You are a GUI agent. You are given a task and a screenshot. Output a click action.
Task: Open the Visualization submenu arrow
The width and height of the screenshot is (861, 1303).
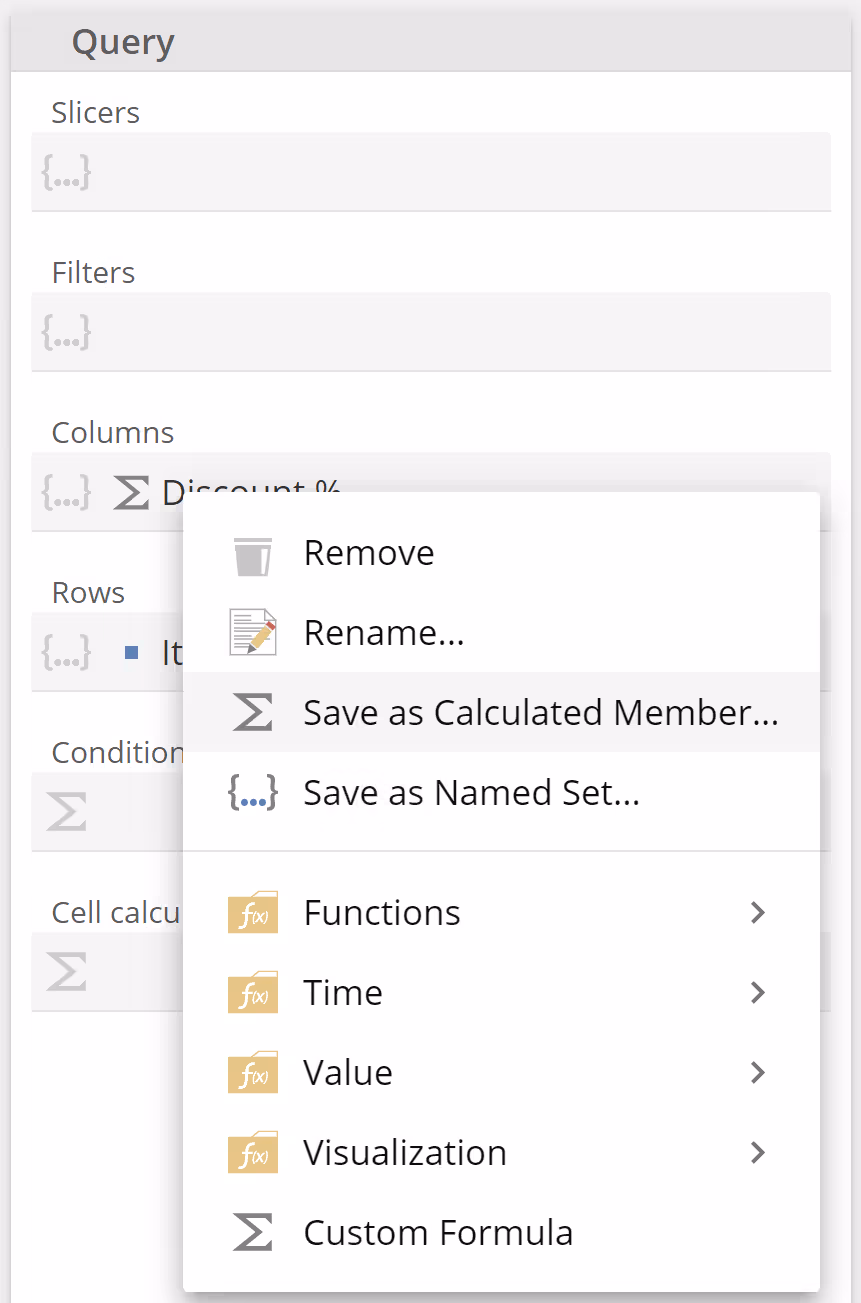(757, 1152)
